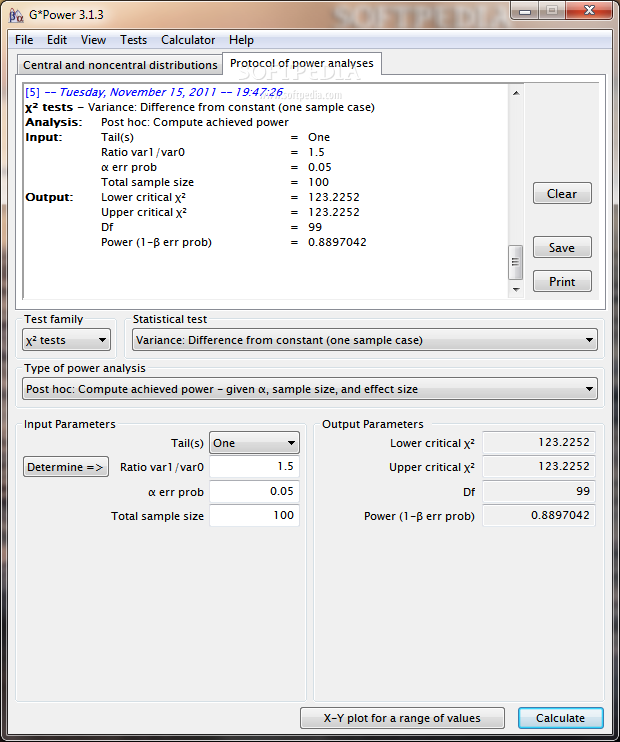Image resolution: width=620 pixels, height=742 pixels.
Task: Click the protocol scrollbar thumb
Action: (x=516, y=262)
